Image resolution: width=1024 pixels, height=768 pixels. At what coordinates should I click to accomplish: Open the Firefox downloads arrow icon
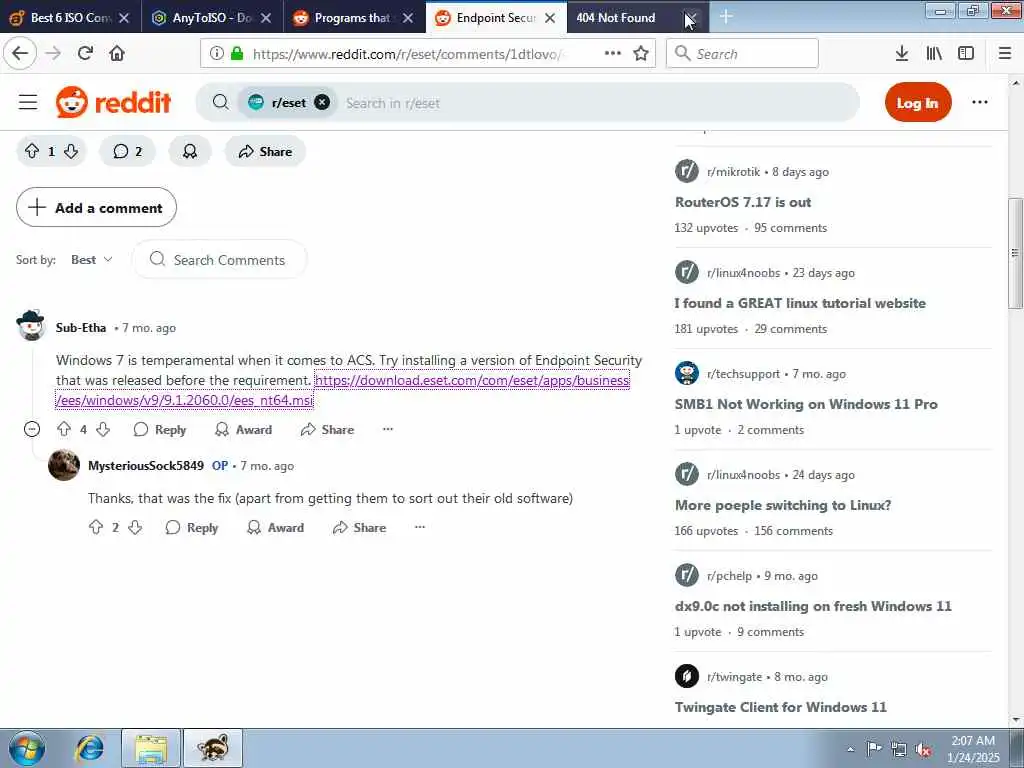[902, 53]
